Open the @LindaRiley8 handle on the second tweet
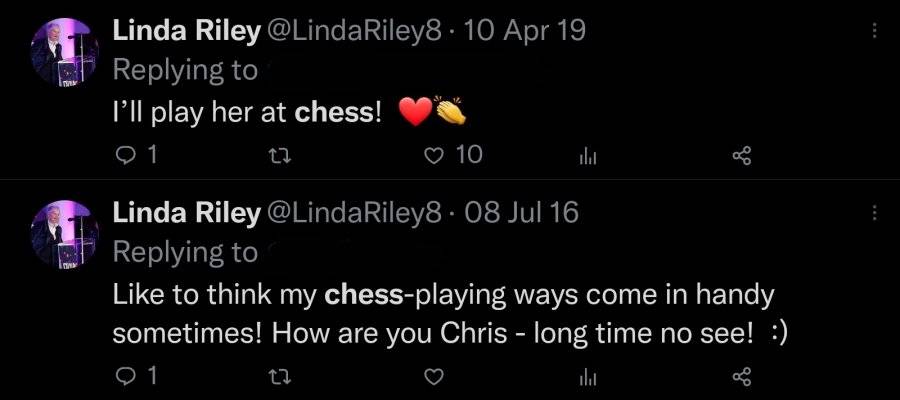This screenshot has height=400, width=900. pos(352,213)
